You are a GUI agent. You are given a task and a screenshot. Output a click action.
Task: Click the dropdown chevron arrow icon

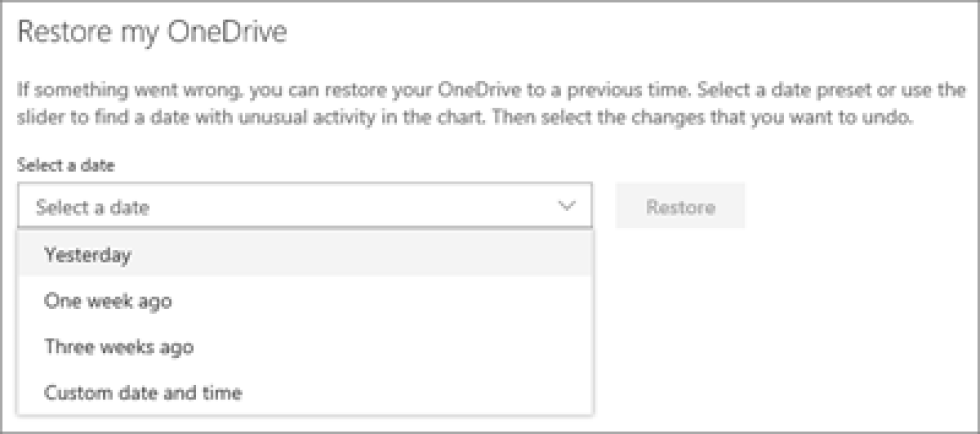tap(567, 207)
